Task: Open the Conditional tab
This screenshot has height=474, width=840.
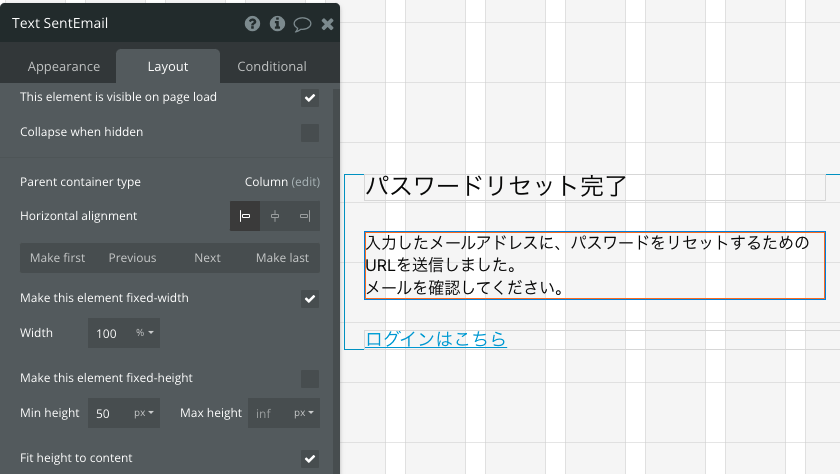Action: pyautogui.click(x=272, y=66)
